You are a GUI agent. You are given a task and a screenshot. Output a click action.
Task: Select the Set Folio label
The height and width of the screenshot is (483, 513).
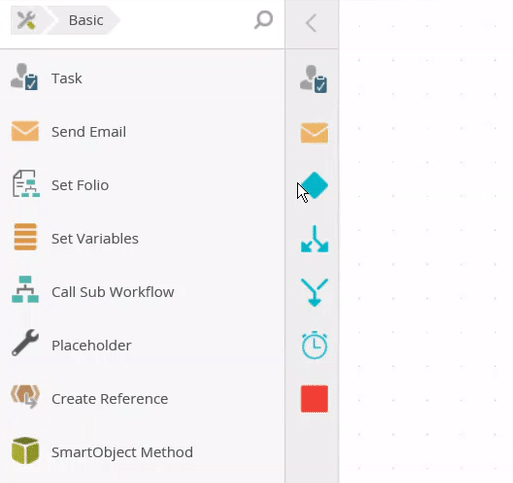[80, 185]
